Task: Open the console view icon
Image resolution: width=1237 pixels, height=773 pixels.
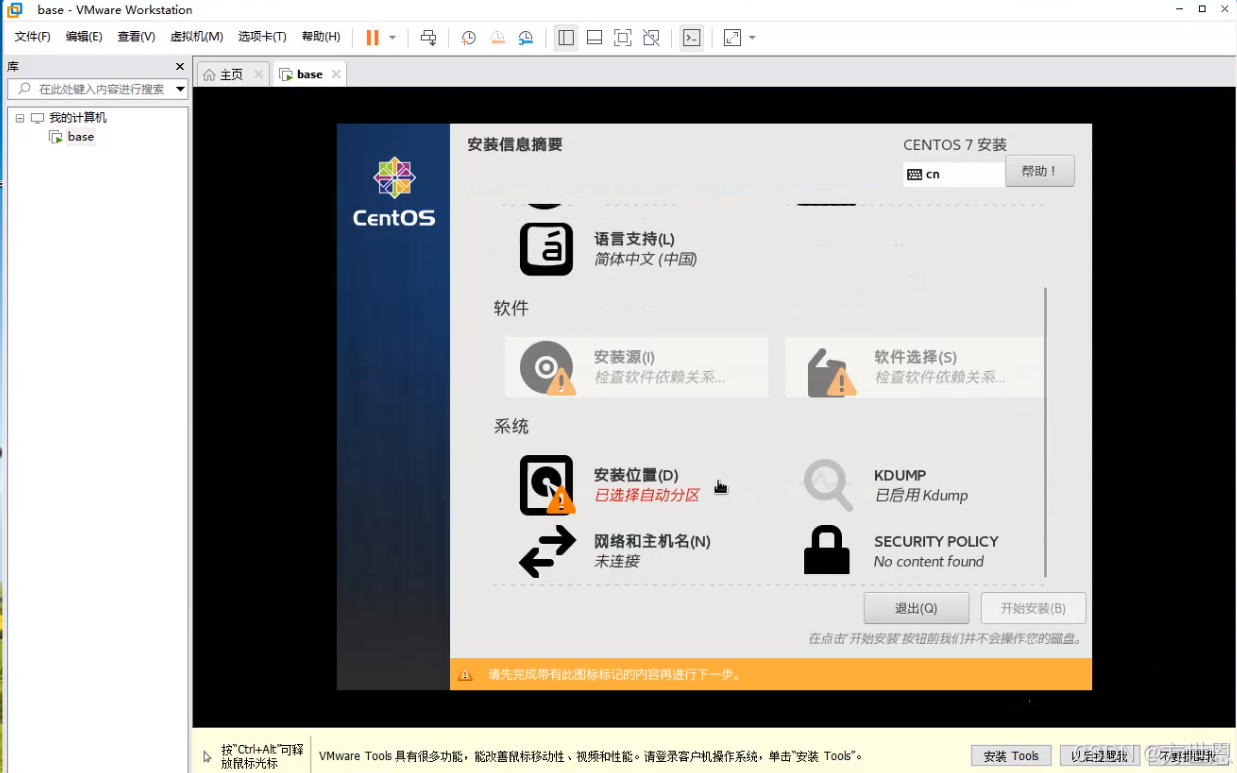Action: click(691, 37)
